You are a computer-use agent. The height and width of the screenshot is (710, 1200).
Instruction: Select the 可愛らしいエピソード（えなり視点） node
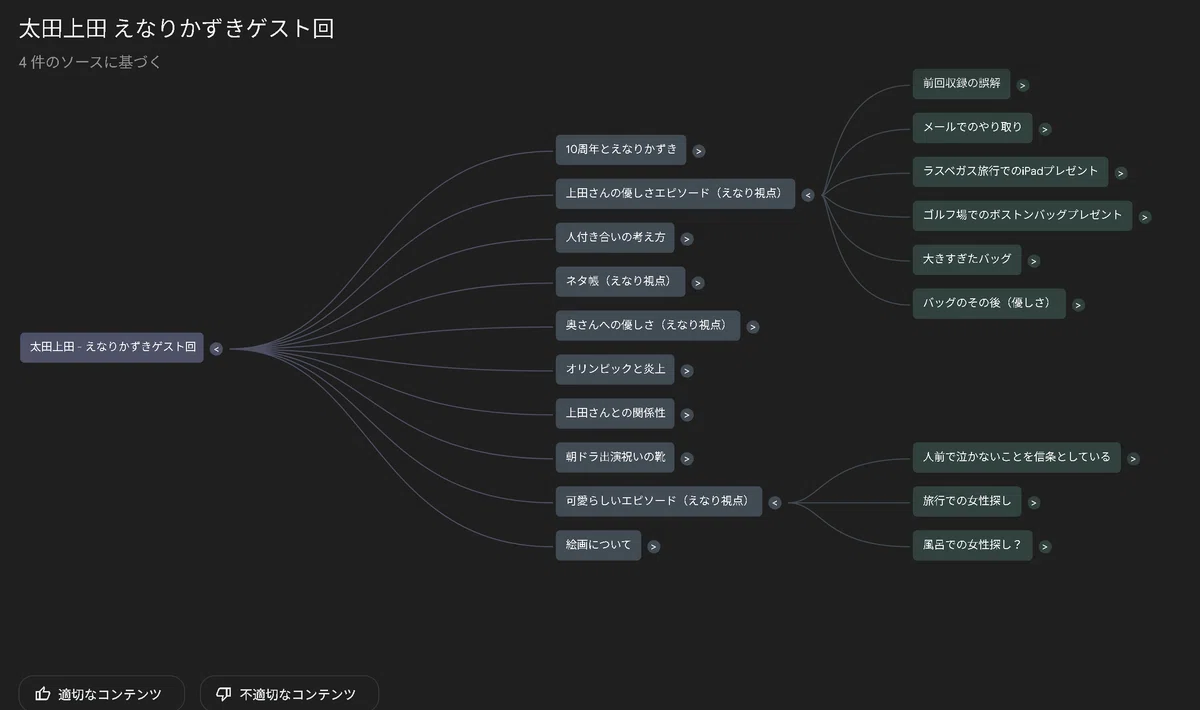[x=659, y=502]
